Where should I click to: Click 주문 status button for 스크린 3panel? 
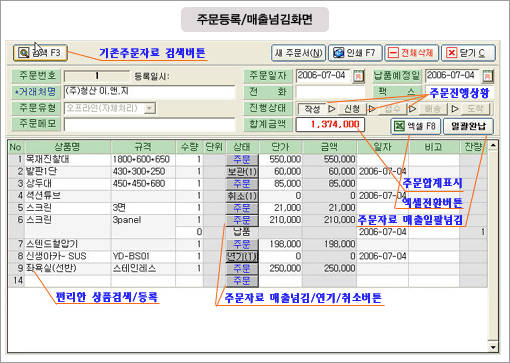pyautogui.click(x=242, y=220)
